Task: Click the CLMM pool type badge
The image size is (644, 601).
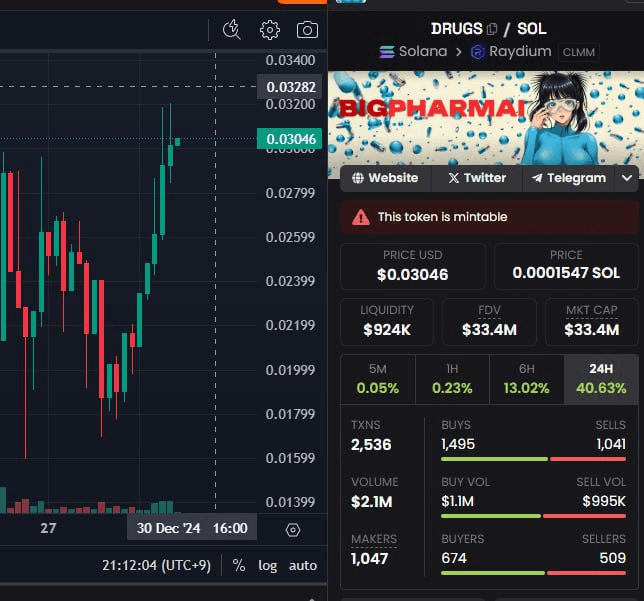Action: coord(578,52)
